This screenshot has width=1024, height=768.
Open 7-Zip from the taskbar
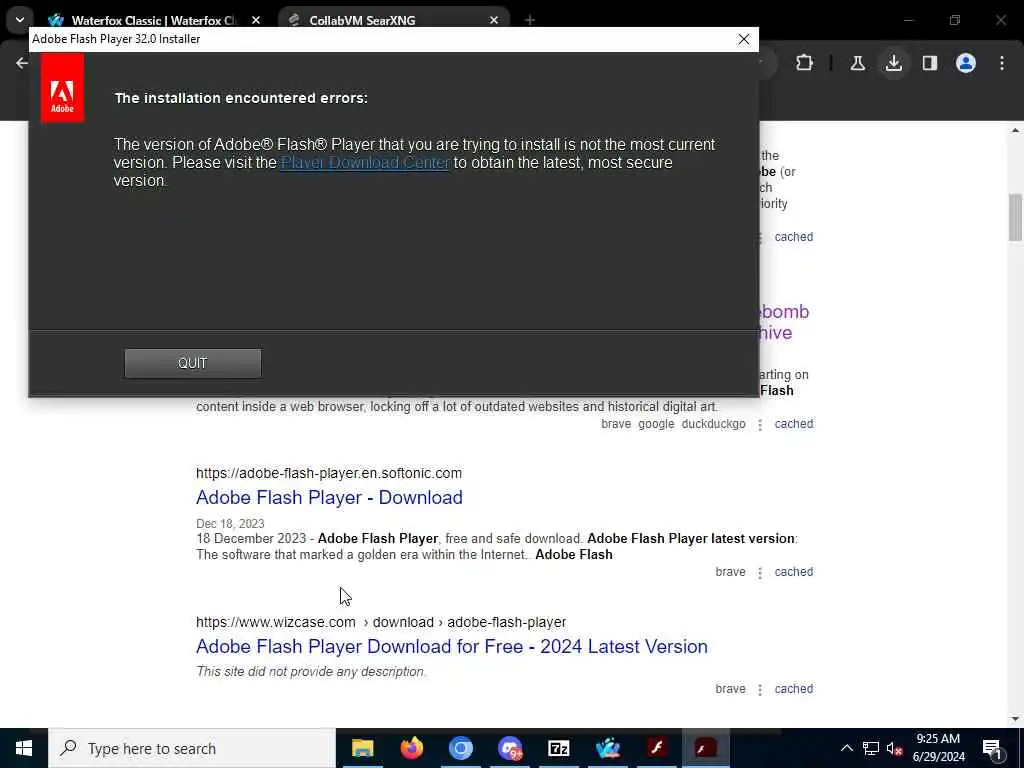click(558, 748)
